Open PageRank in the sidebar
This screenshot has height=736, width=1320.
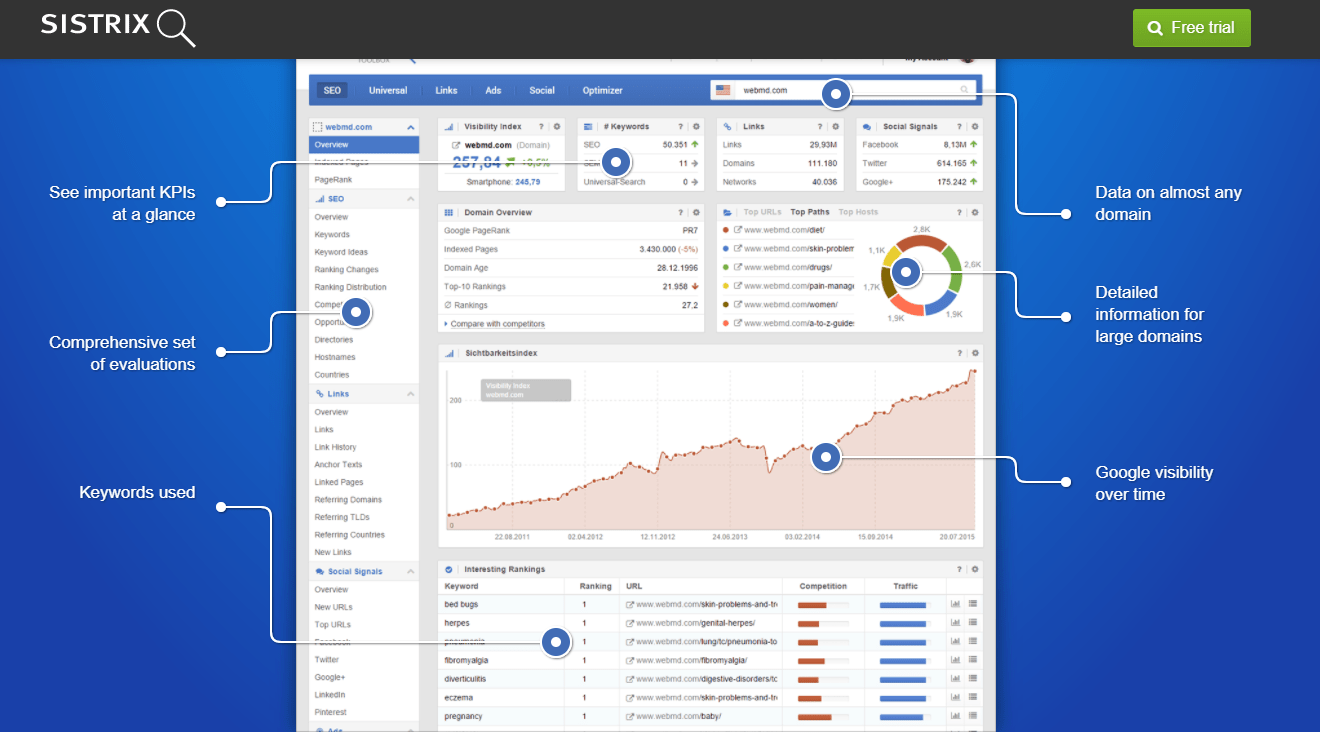333,180
